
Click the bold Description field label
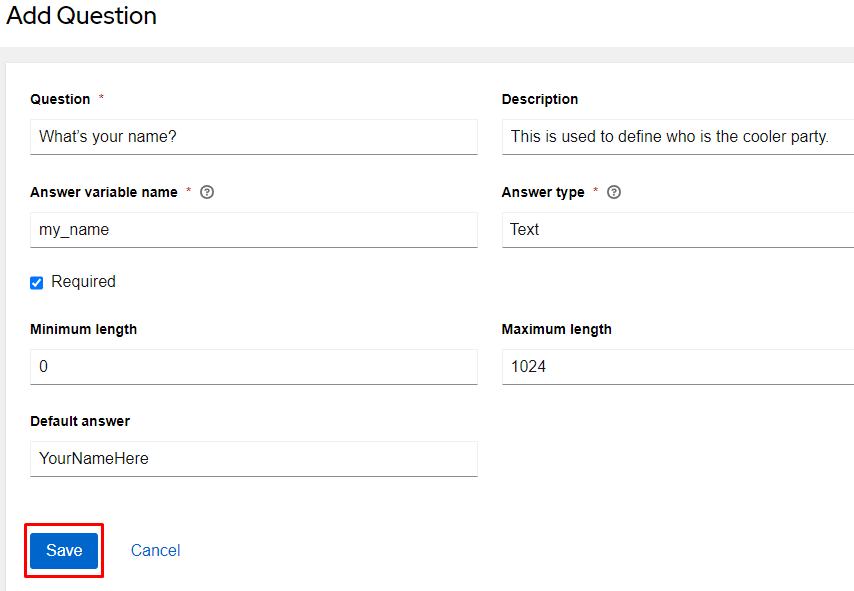[x=540, y=99]
